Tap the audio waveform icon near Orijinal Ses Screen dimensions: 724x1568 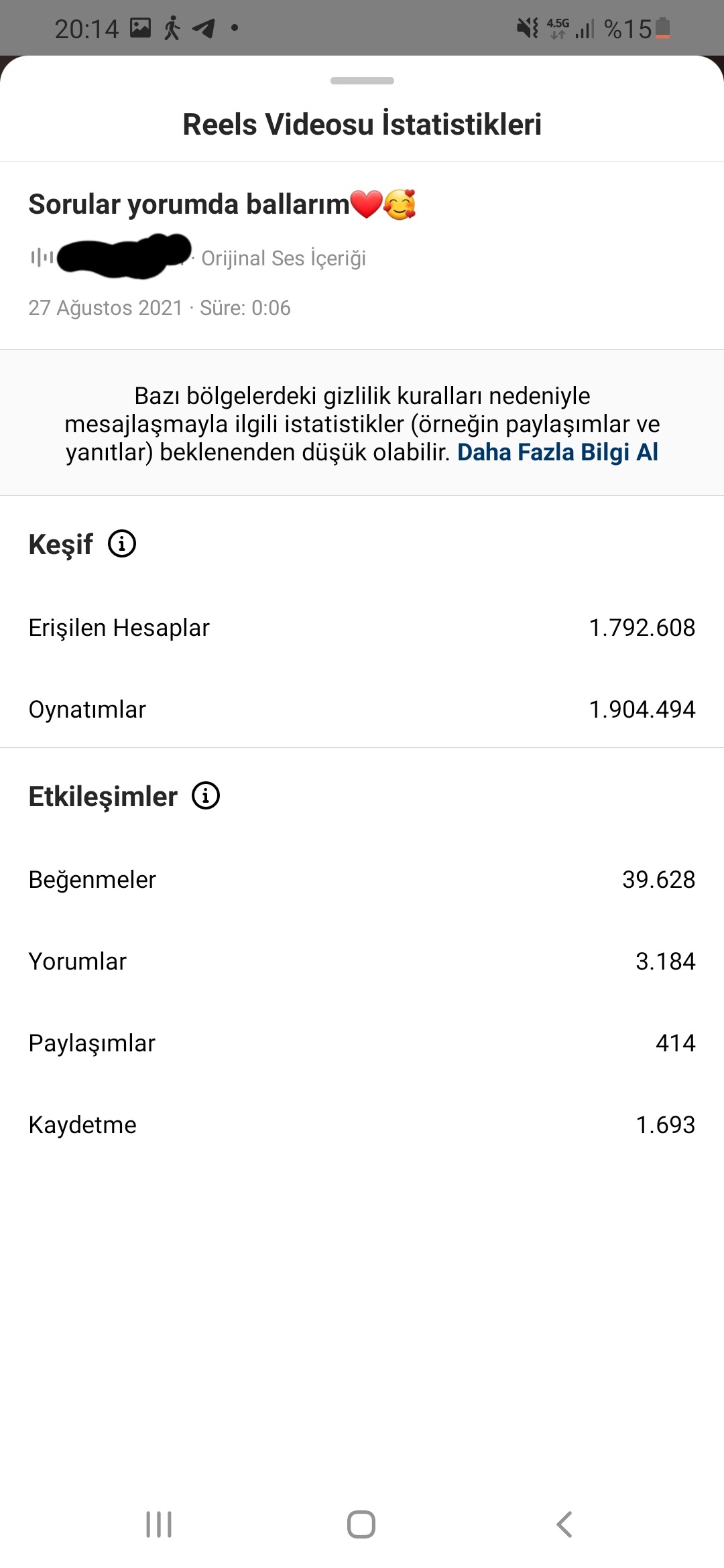click(x=42, y=257)
